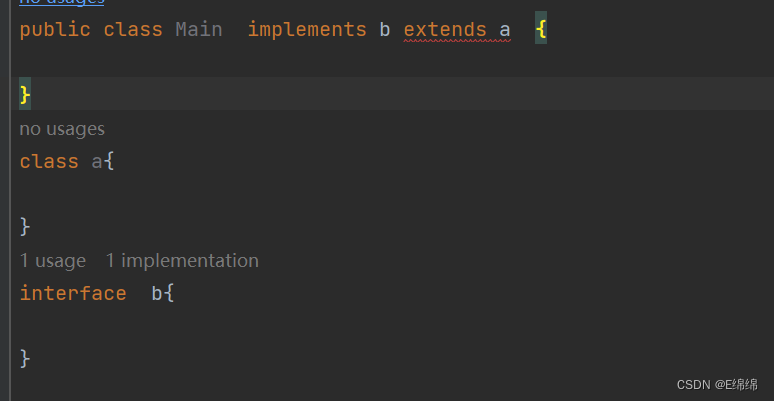Screen dimensions: 774x401
Task: Click the class name "a" in its declaration
Action: 97,161
